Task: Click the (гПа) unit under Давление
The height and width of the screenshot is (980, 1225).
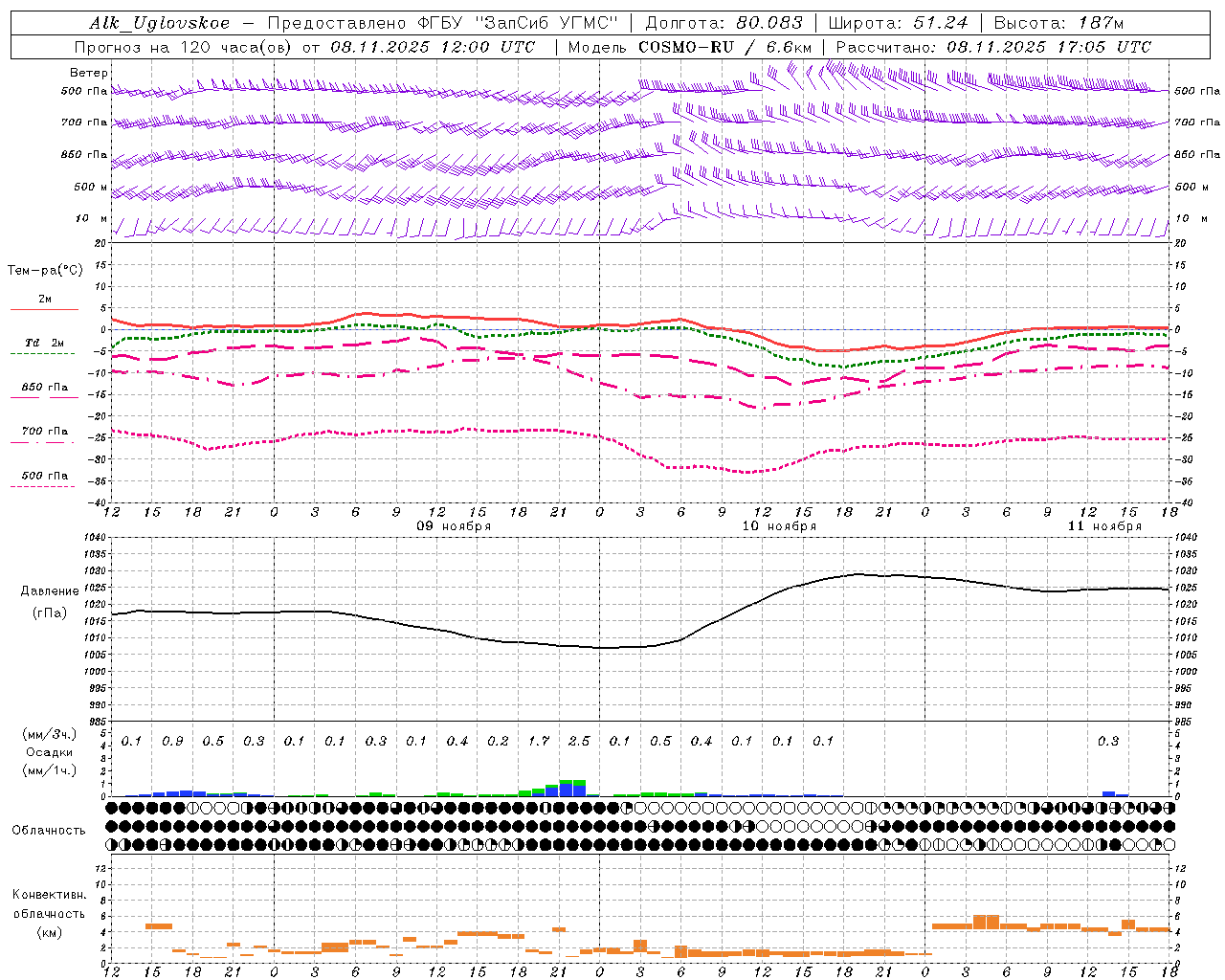Action: (49, 612)
